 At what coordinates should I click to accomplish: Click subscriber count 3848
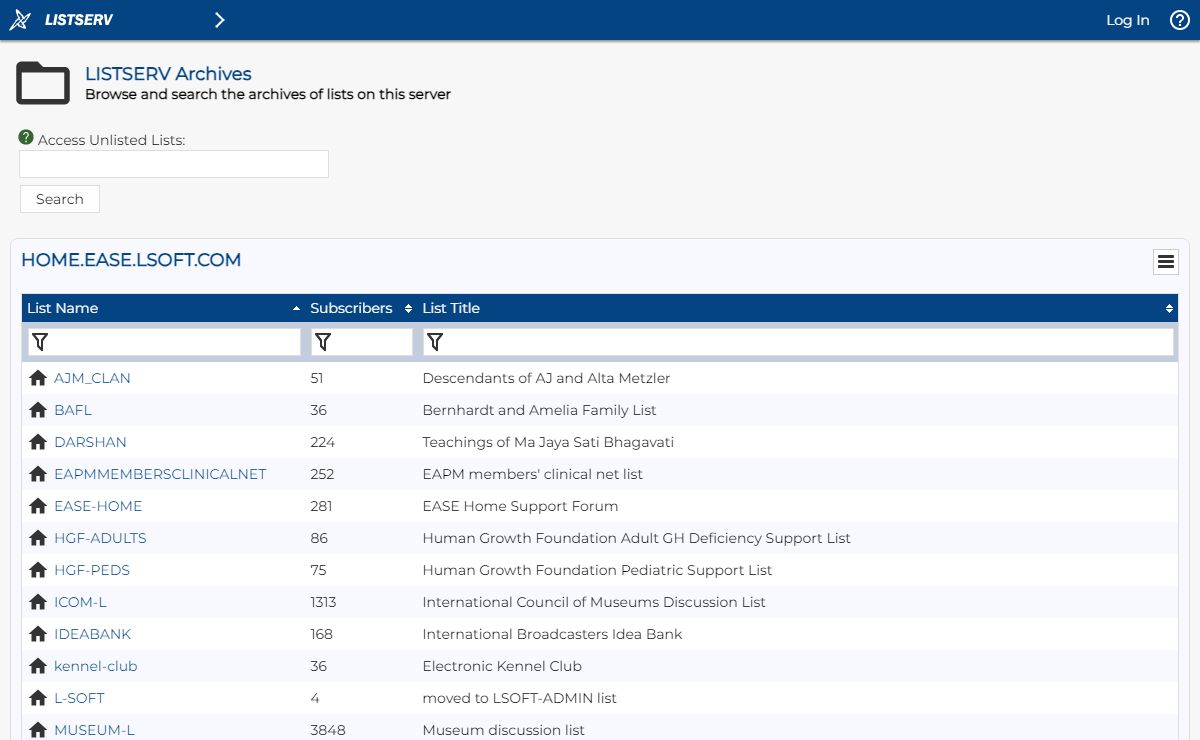click(328, 730)
